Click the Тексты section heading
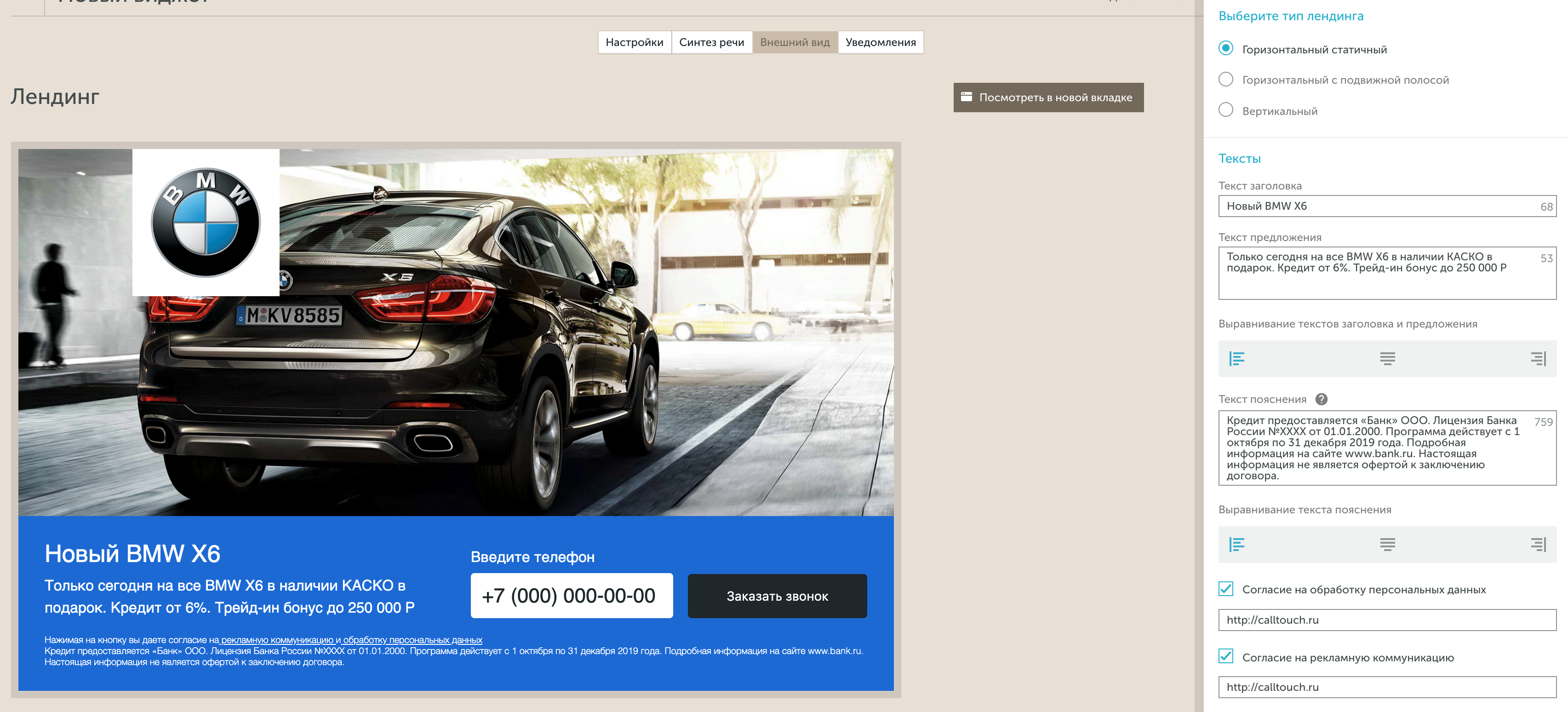Screen dimensions: 1568x712 [1239, 158]
